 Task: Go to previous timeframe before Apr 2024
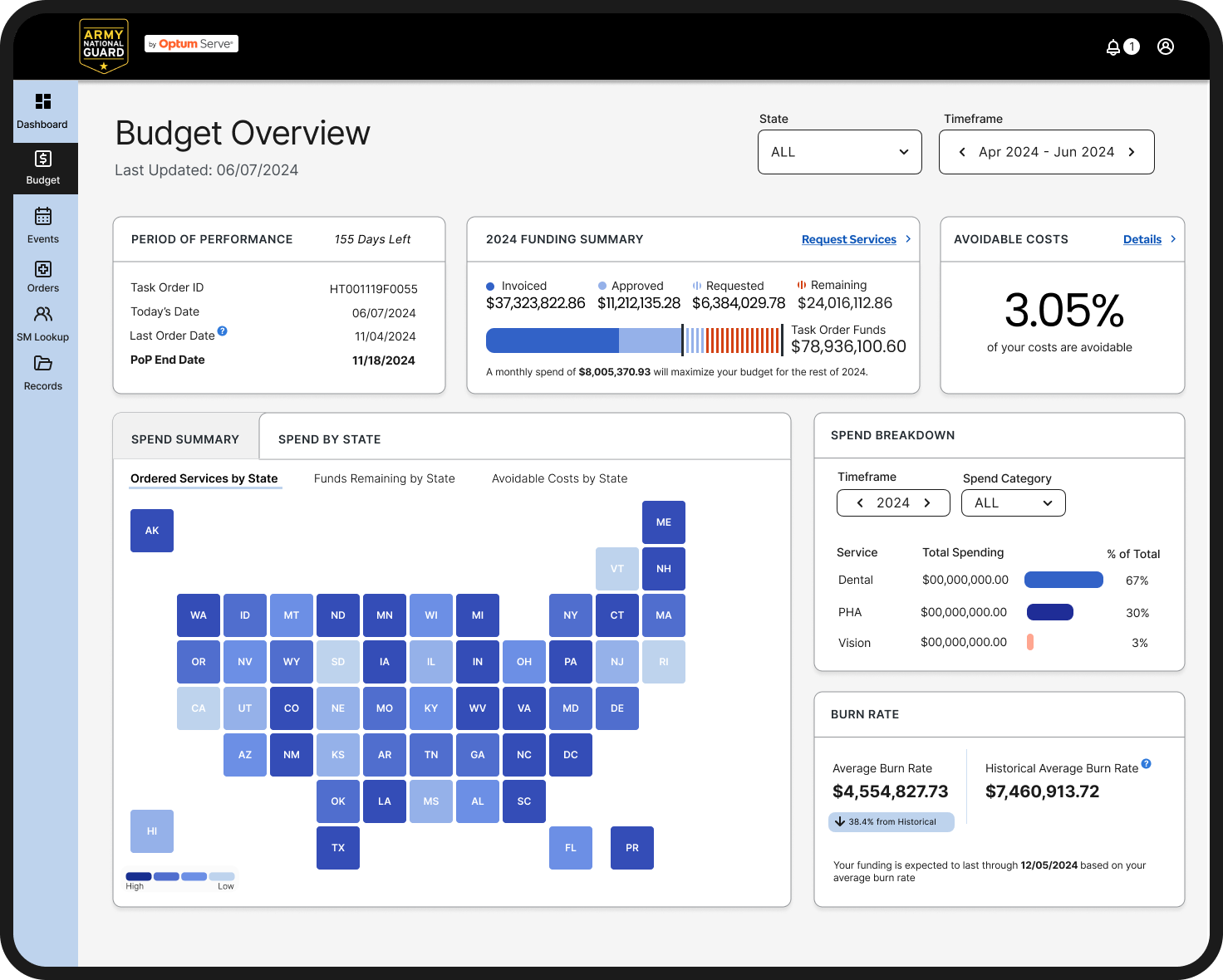(x=962, y=152)
